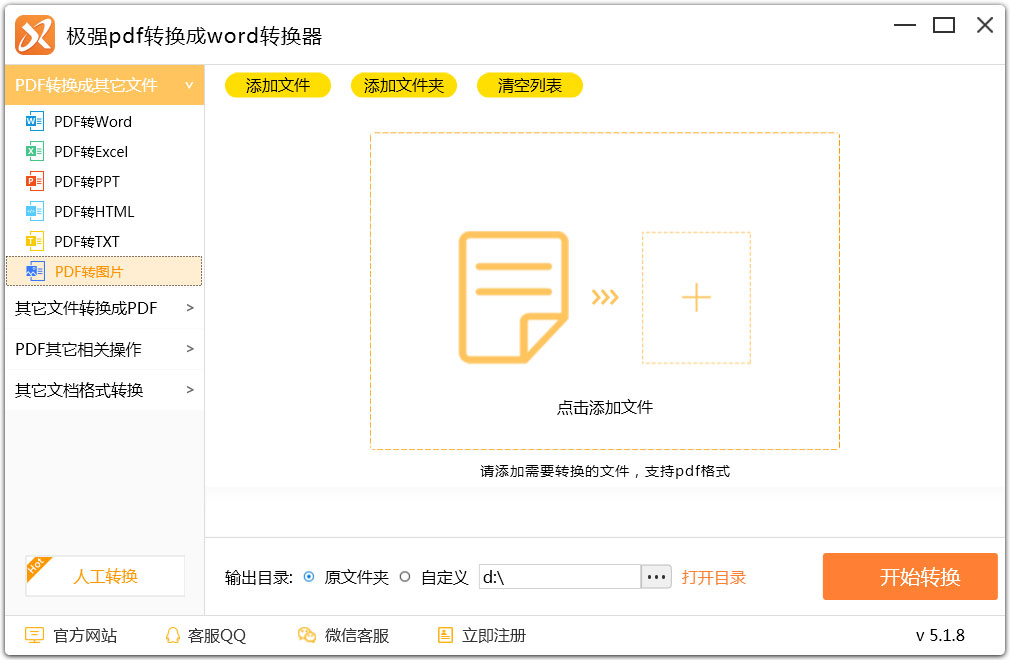Click the 添加文件 button

pyautogui.click(x=278, y=86)
